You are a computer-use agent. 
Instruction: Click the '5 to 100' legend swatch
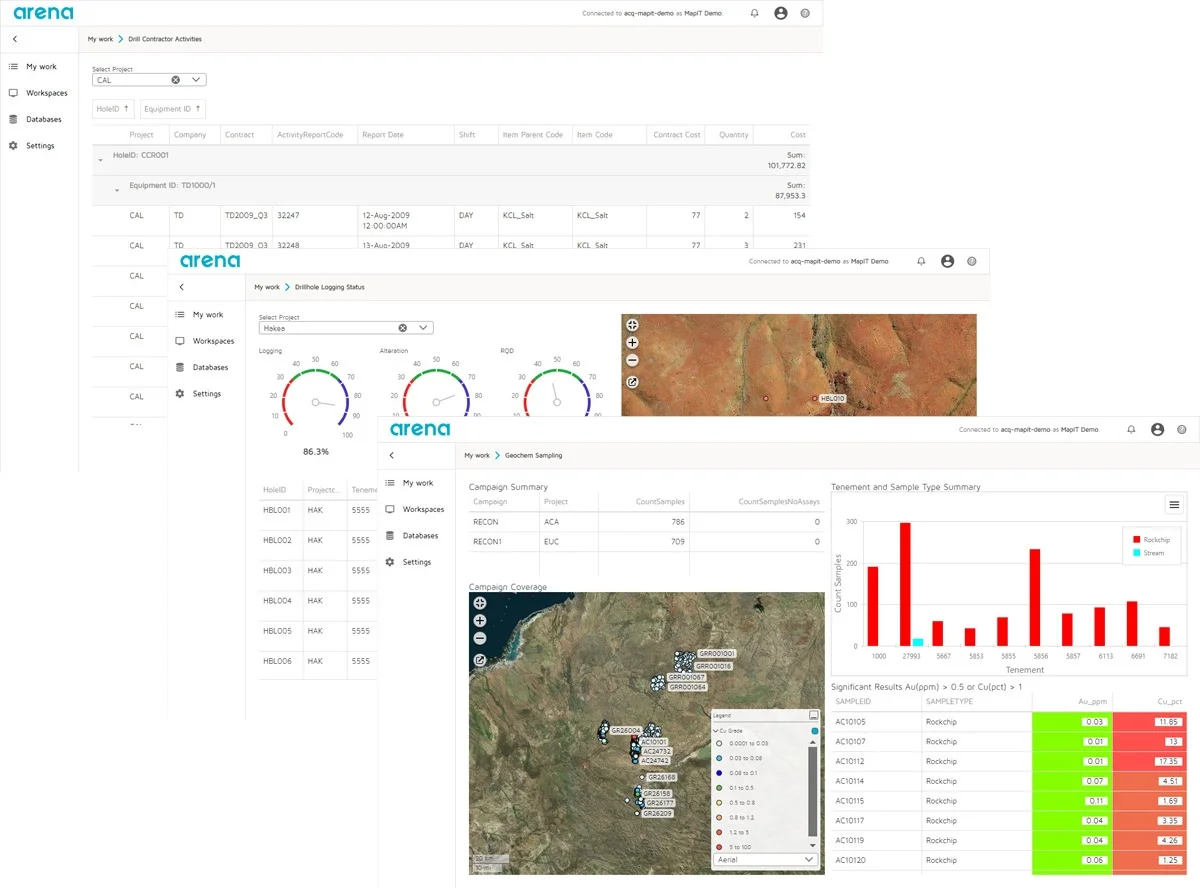click(720, 846)
